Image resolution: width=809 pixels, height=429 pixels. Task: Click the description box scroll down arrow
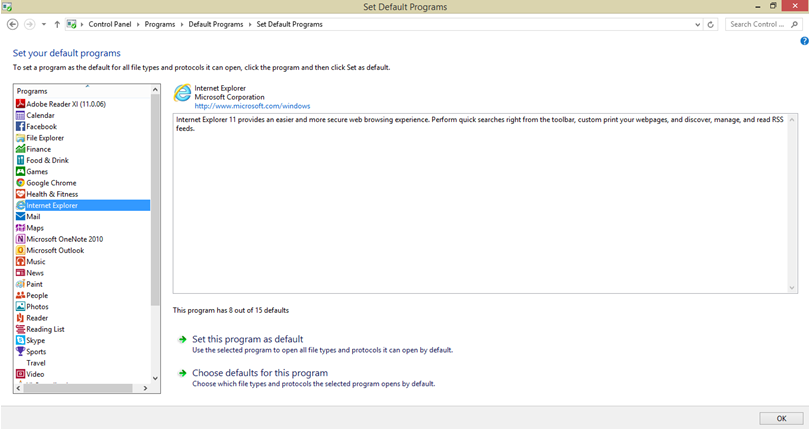pos(792,288)
